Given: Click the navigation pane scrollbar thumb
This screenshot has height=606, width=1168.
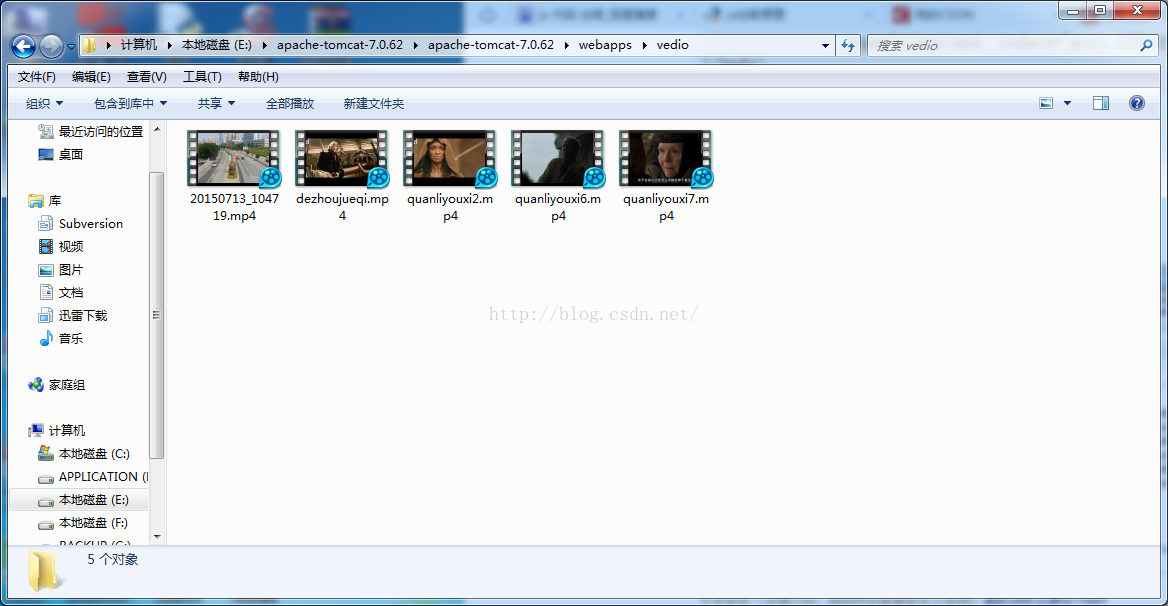Looking at the screenshot, I should pos(156,315).
